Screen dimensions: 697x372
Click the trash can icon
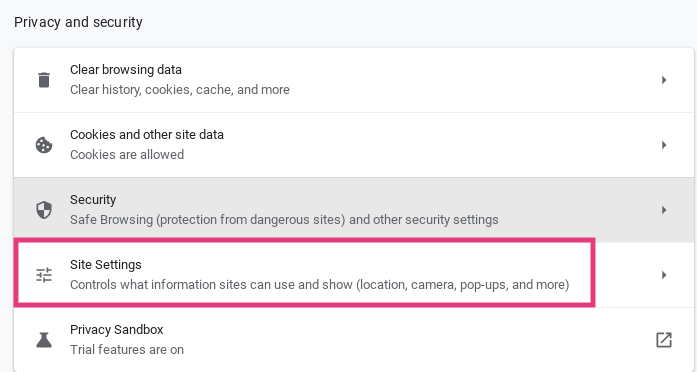pyautogui.click(x=44, y=80)
